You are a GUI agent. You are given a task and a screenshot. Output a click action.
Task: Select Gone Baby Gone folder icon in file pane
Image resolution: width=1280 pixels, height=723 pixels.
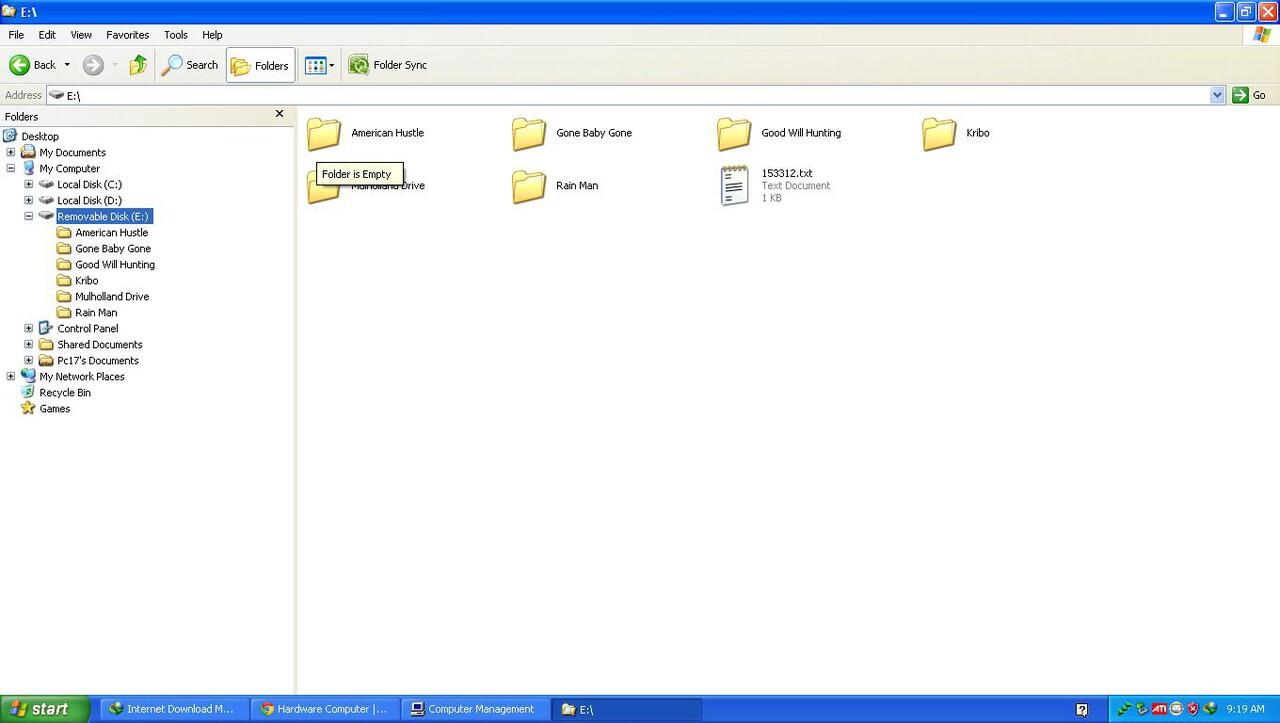click(529, 133)
